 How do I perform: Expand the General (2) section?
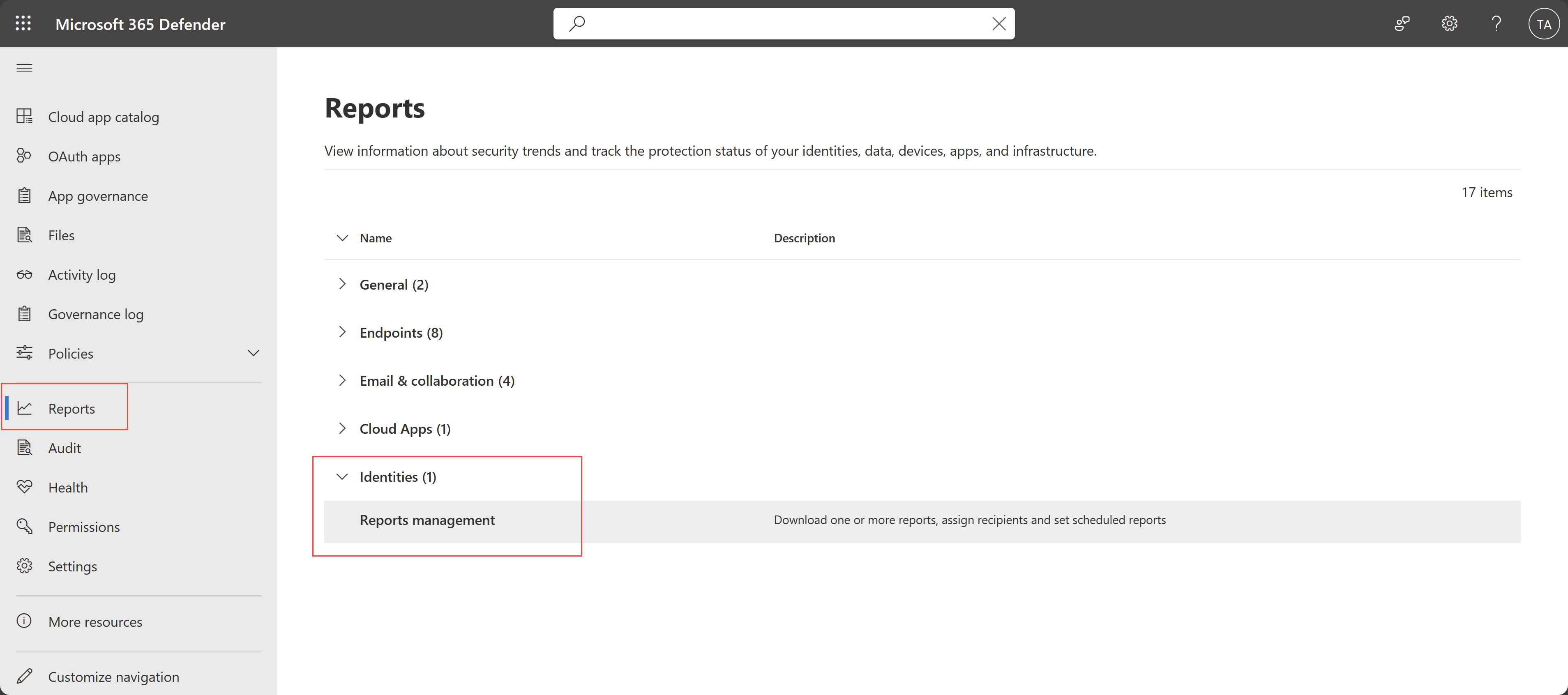point(343,284)
